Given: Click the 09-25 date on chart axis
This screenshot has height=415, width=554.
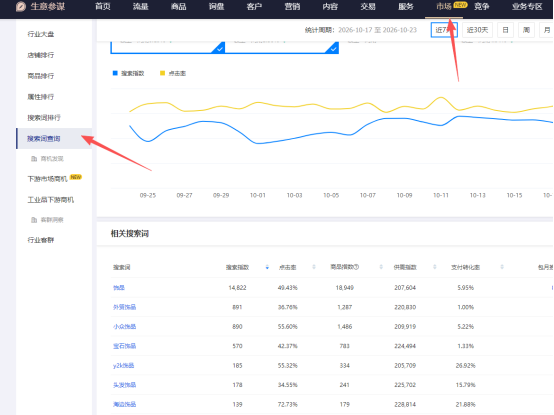Looking at the screenshot, I should coord(148,195).
